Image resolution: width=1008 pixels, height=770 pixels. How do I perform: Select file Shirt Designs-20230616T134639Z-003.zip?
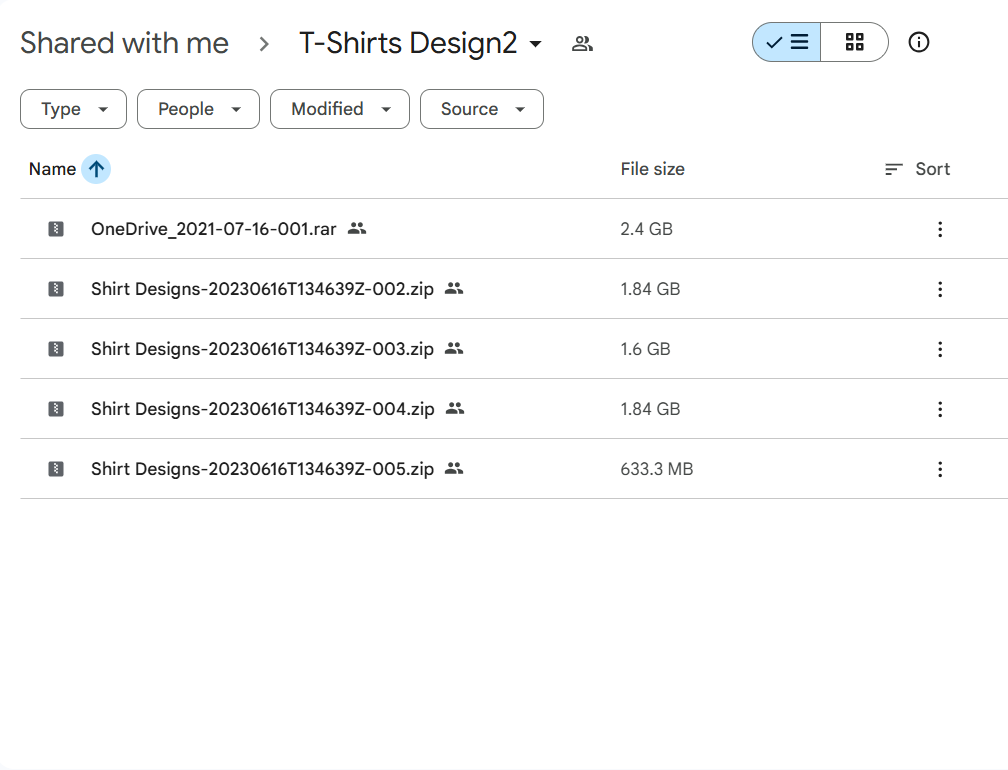pos(262,349)
